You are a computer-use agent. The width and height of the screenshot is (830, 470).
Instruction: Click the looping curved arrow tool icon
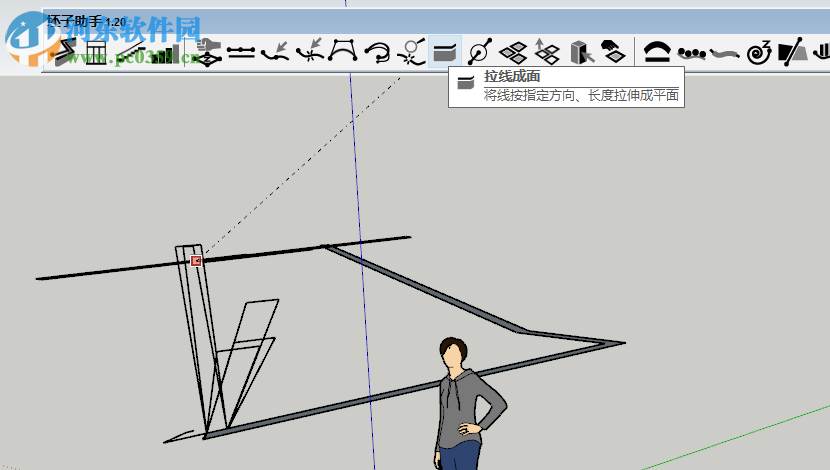[377, 52]
